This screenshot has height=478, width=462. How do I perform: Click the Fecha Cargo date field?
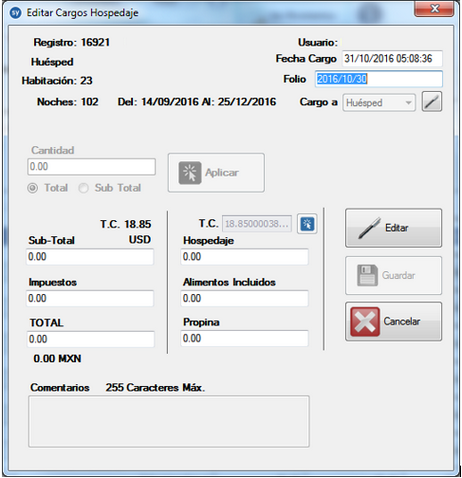pos(392,59)
